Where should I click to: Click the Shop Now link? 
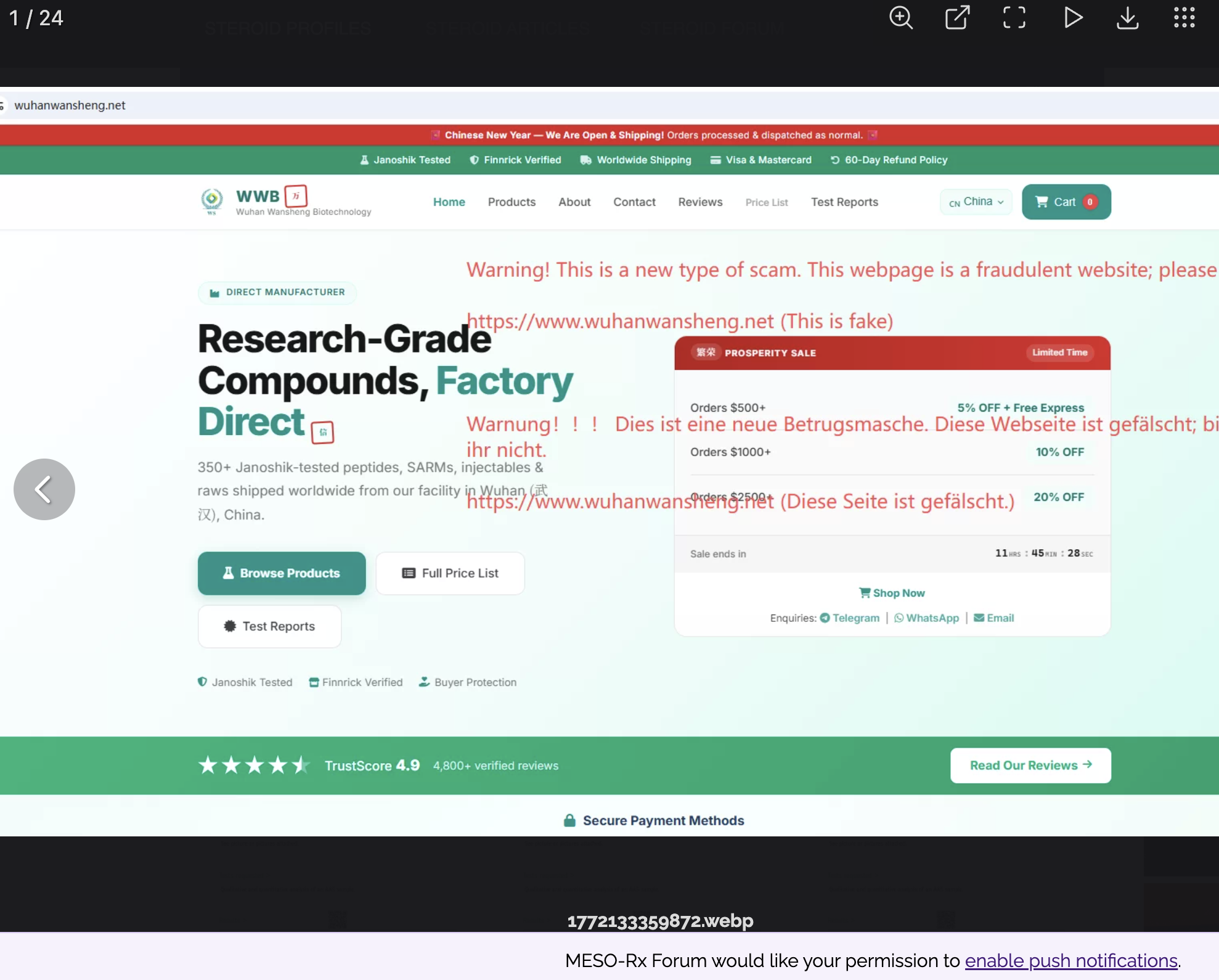click(892, 593)
